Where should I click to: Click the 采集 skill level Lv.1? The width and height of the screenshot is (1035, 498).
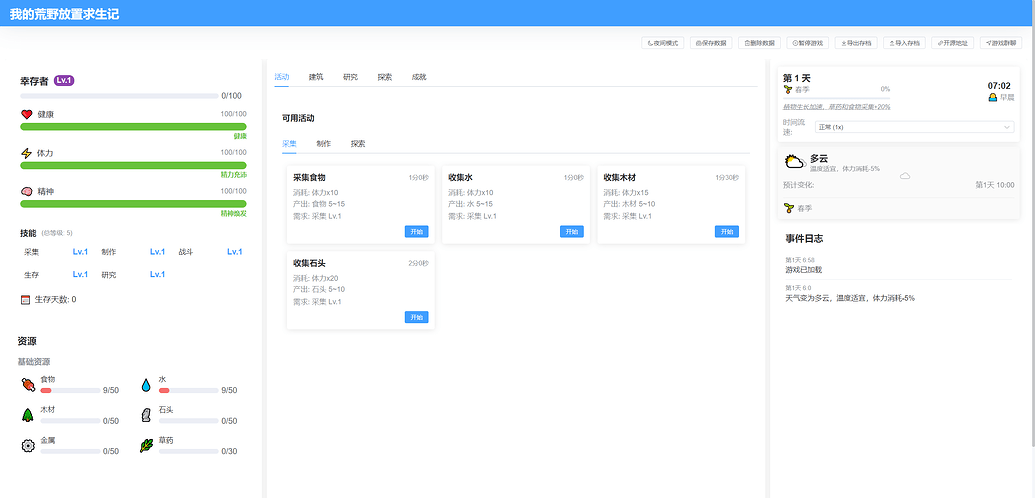click(81, 252)
